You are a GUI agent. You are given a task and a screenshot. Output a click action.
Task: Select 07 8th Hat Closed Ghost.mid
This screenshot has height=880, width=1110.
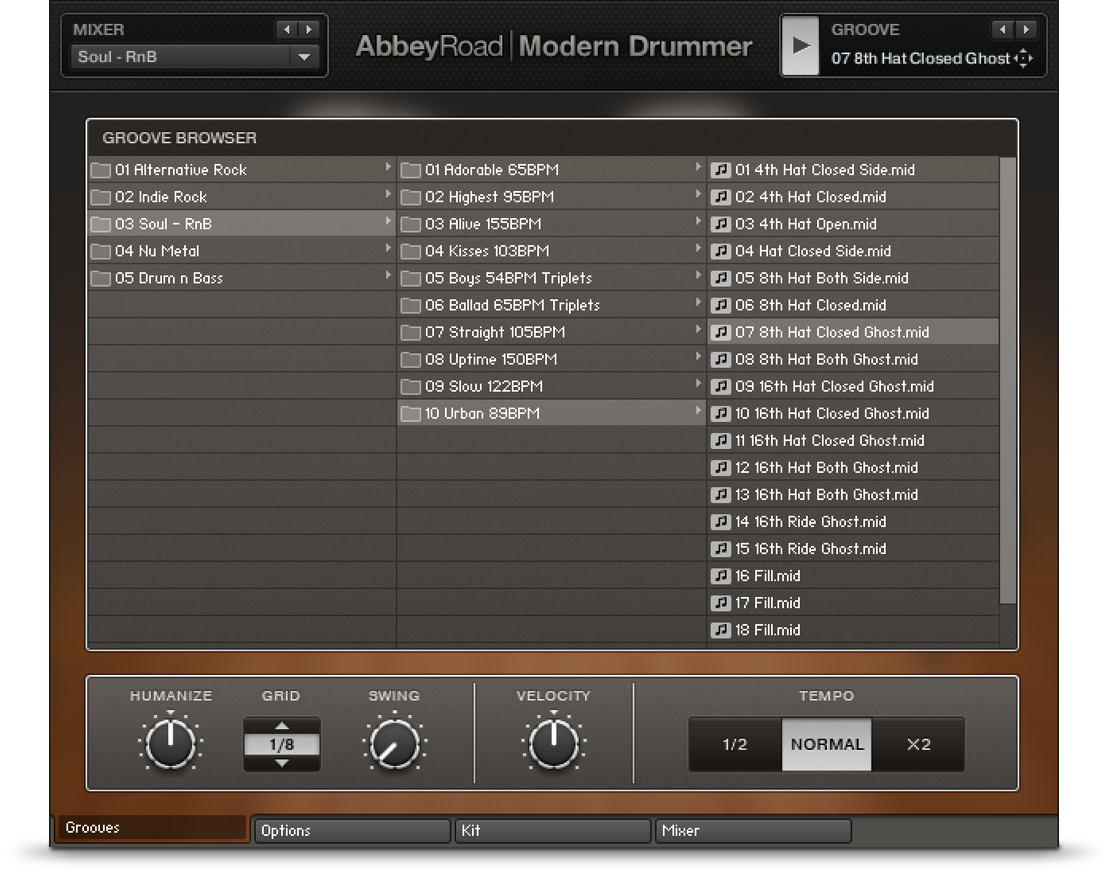pos(853,332)
